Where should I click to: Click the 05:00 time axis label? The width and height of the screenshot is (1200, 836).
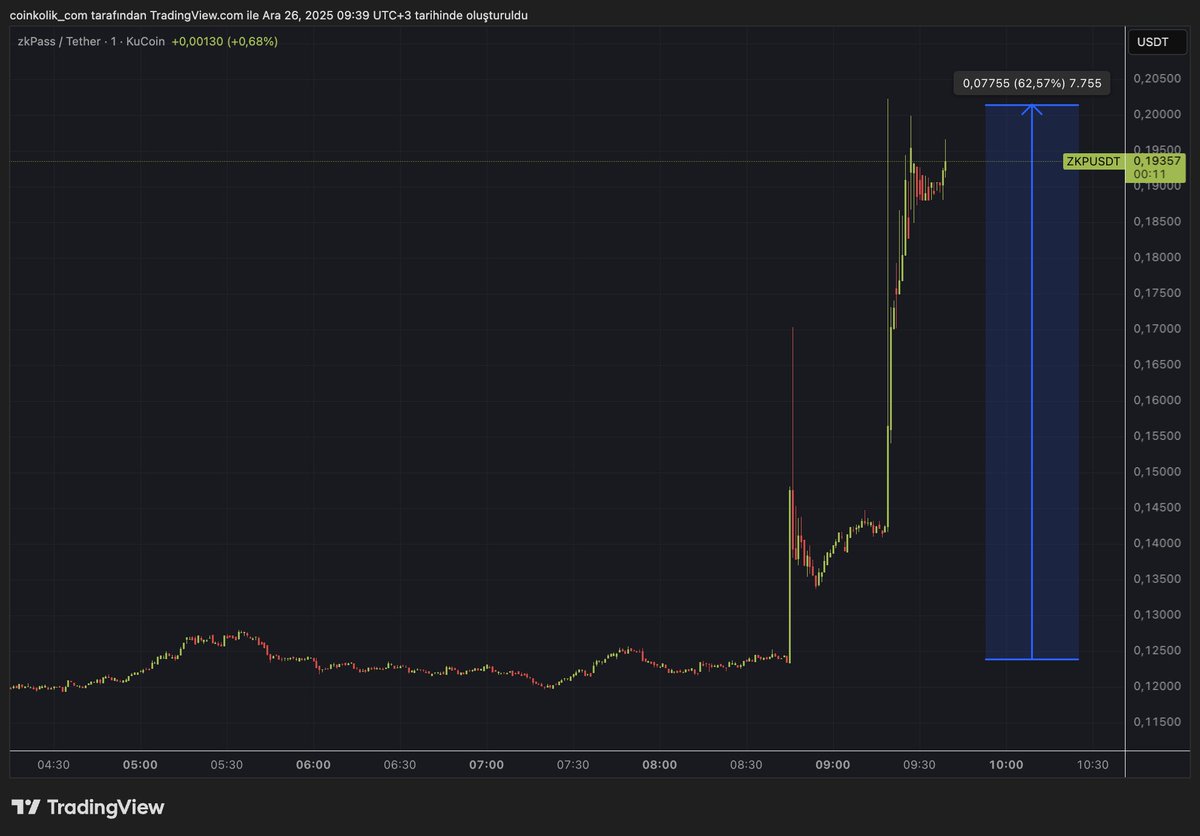click(140, 765)
